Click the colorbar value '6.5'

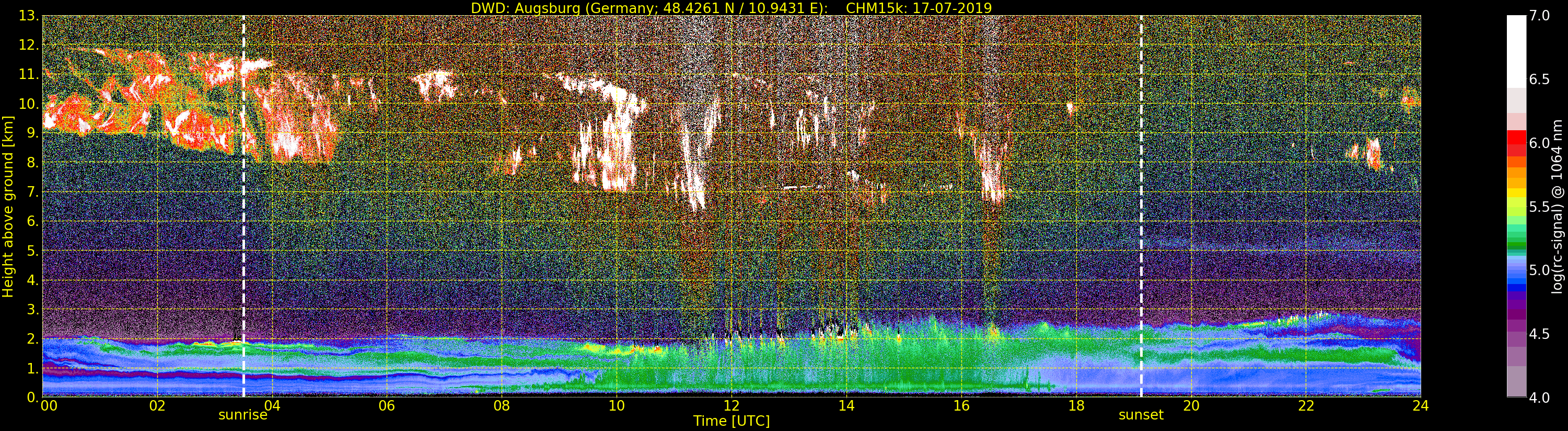coord(1540,80)
